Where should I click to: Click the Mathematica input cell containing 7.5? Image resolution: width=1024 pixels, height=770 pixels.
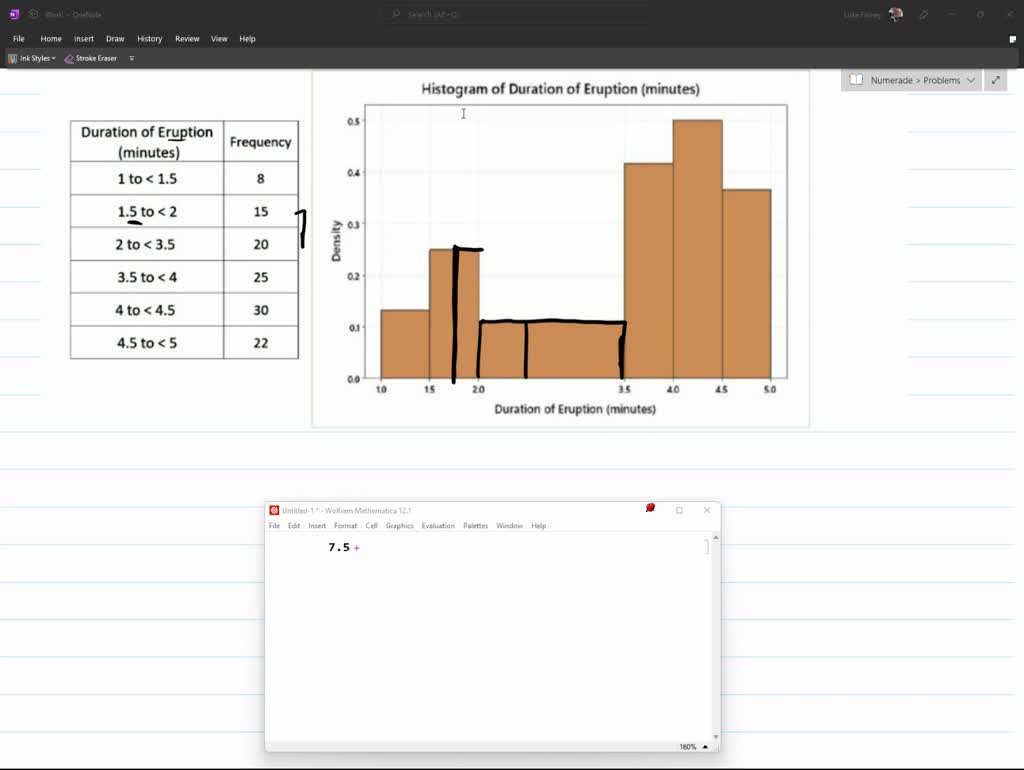pyautogui.click(x=339, y=547)
